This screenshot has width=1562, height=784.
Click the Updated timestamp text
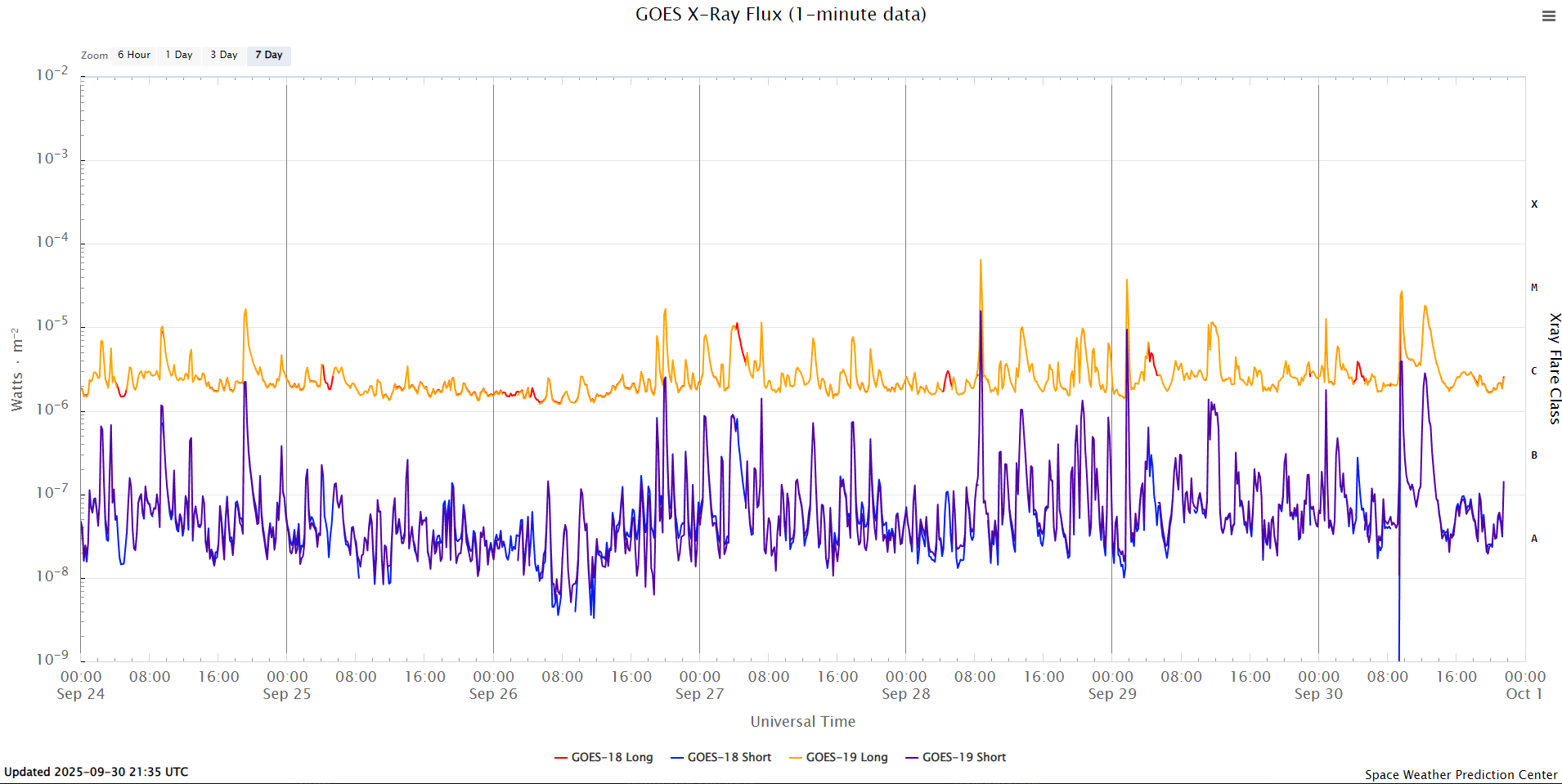pos(97,772)
